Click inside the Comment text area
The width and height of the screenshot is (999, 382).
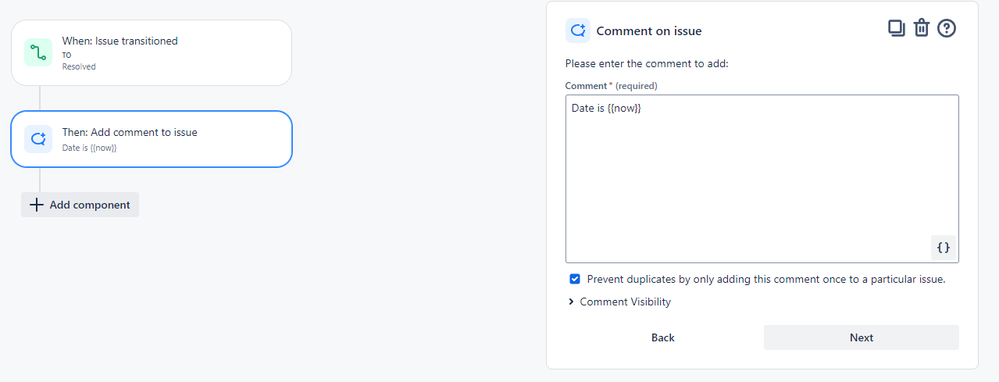click(762, 179)
